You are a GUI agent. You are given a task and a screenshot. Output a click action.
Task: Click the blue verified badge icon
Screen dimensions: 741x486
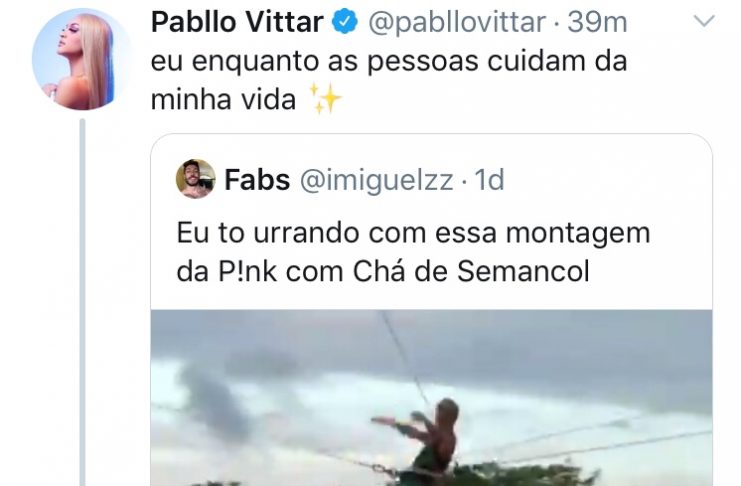click(345, 22)
